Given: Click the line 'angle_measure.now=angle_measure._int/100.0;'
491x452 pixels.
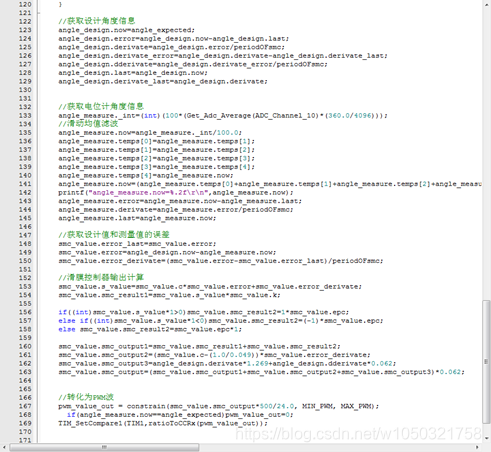Looking at the screenshot, I should point(150,133).
